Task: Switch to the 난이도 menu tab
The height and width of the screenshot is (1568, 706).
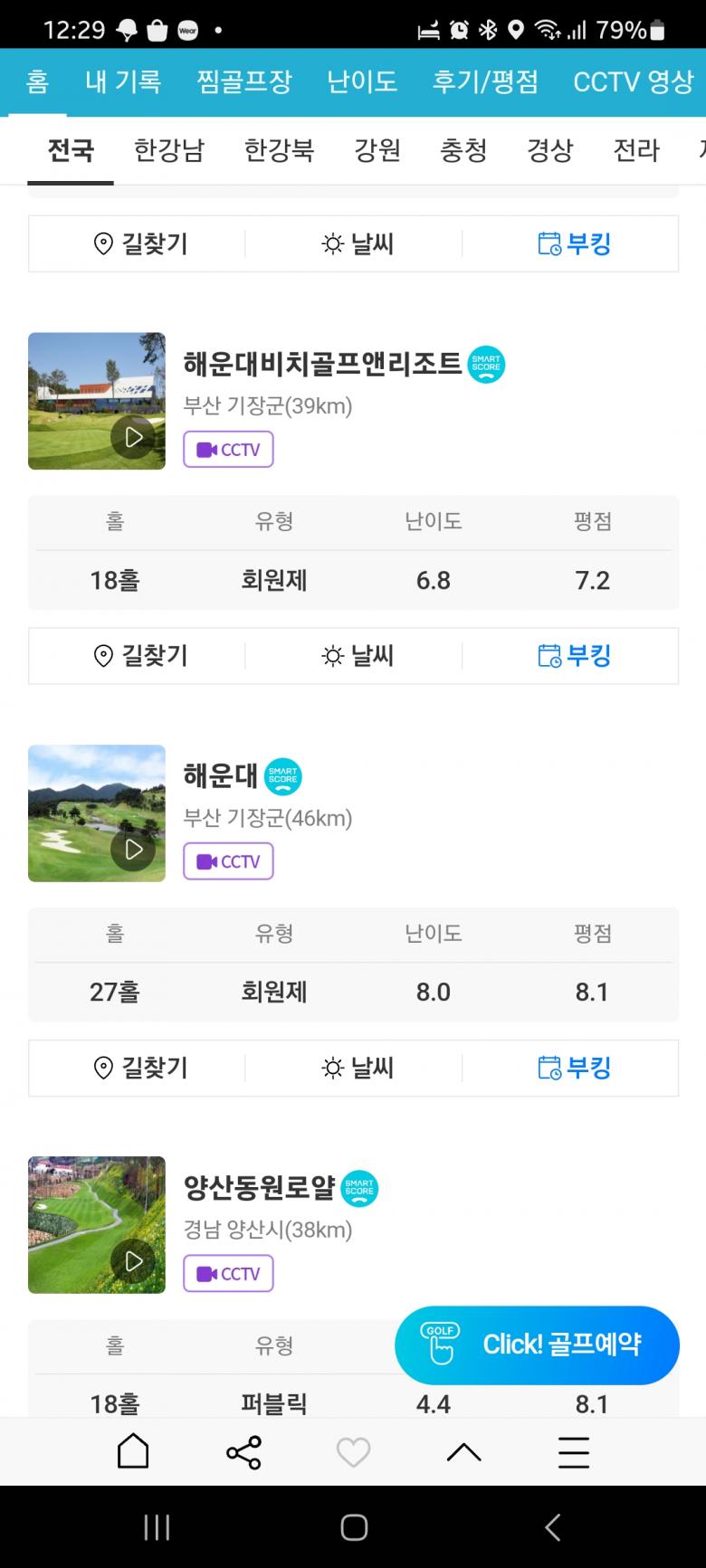Action: (x=362, y=81)
